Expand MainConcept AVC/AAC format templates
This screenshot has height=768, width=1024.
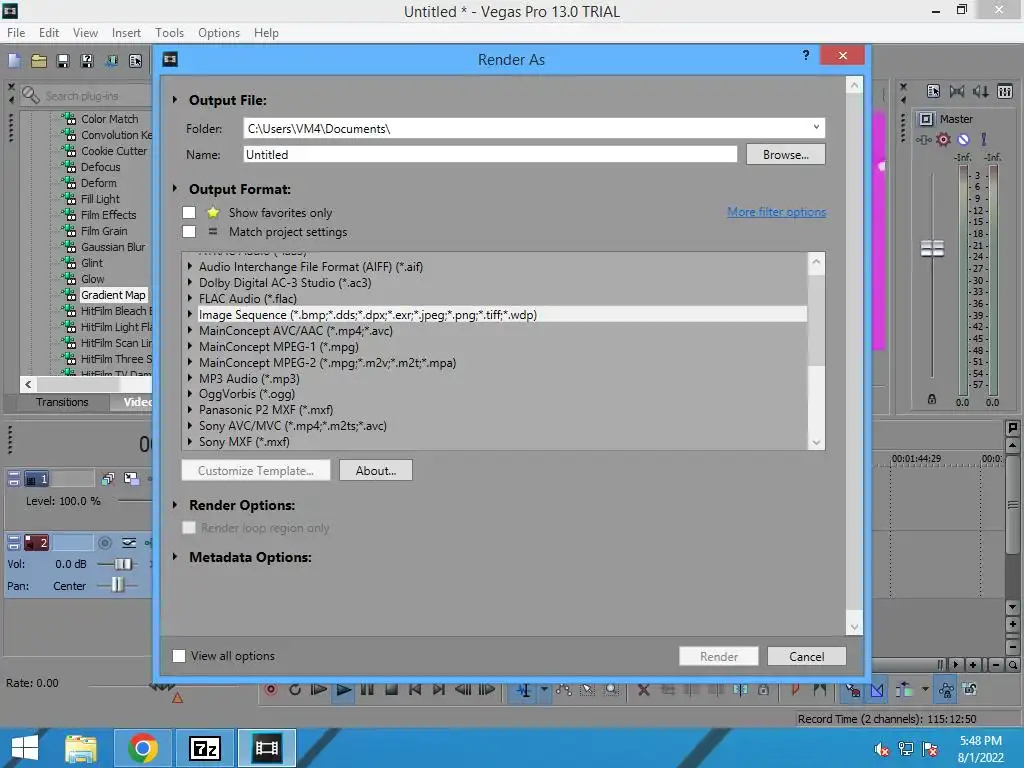click(x=190, y=330)
